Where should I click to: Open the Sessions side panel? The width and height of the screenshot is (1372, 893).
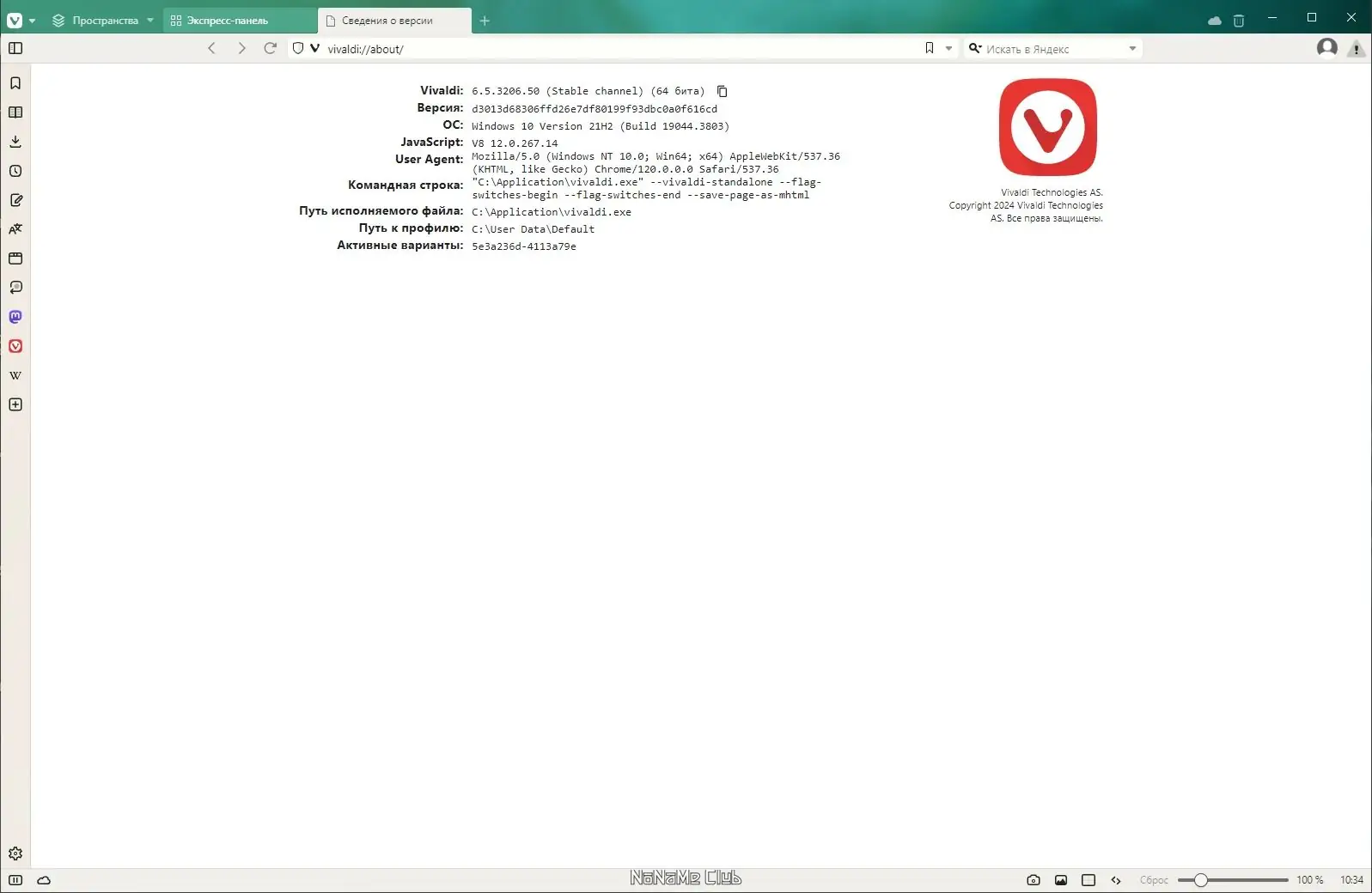click(x=15, y=288)
